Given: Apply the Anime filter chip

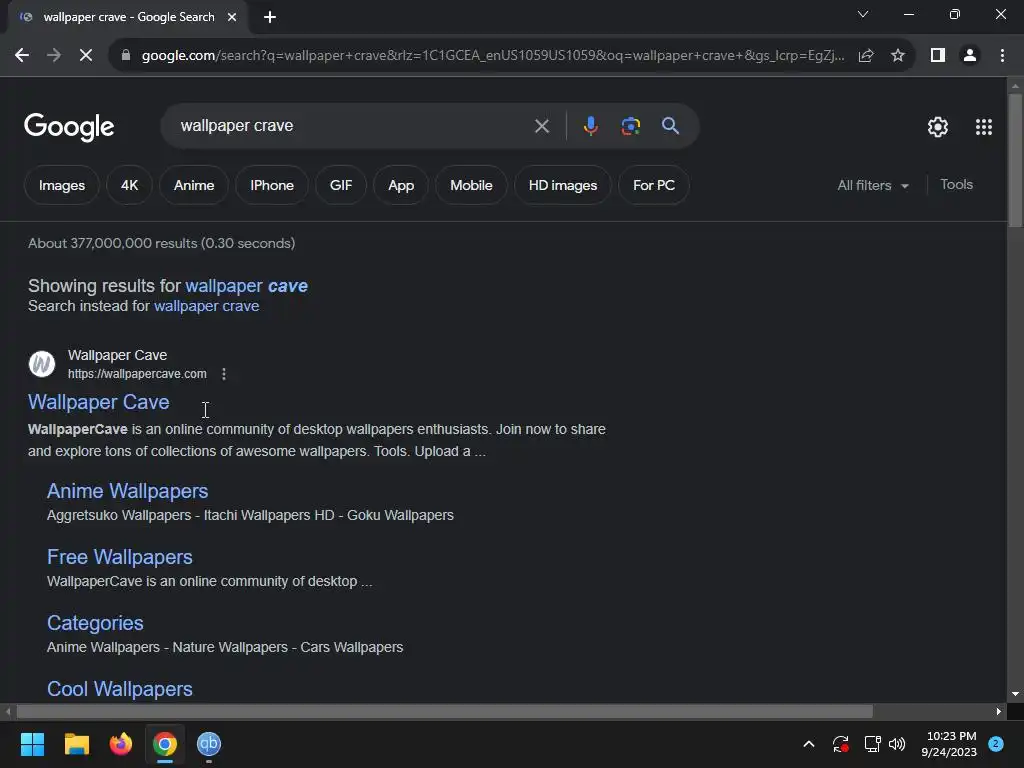Looking at the screenshot, I should tap(194, 185).
